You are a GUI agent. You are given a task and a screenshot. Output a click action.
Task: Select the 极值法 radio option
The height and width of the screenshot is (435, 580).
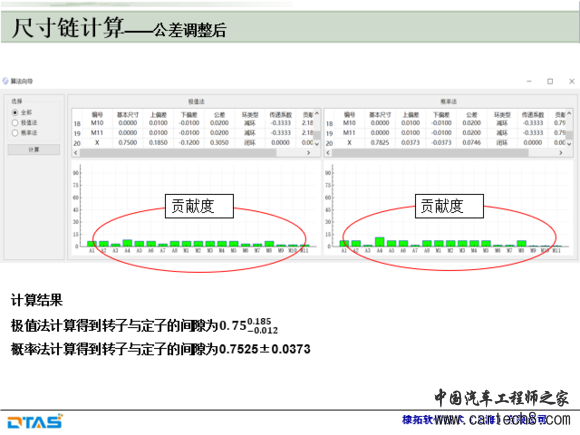pyautogui.click(x=15, y=123)
